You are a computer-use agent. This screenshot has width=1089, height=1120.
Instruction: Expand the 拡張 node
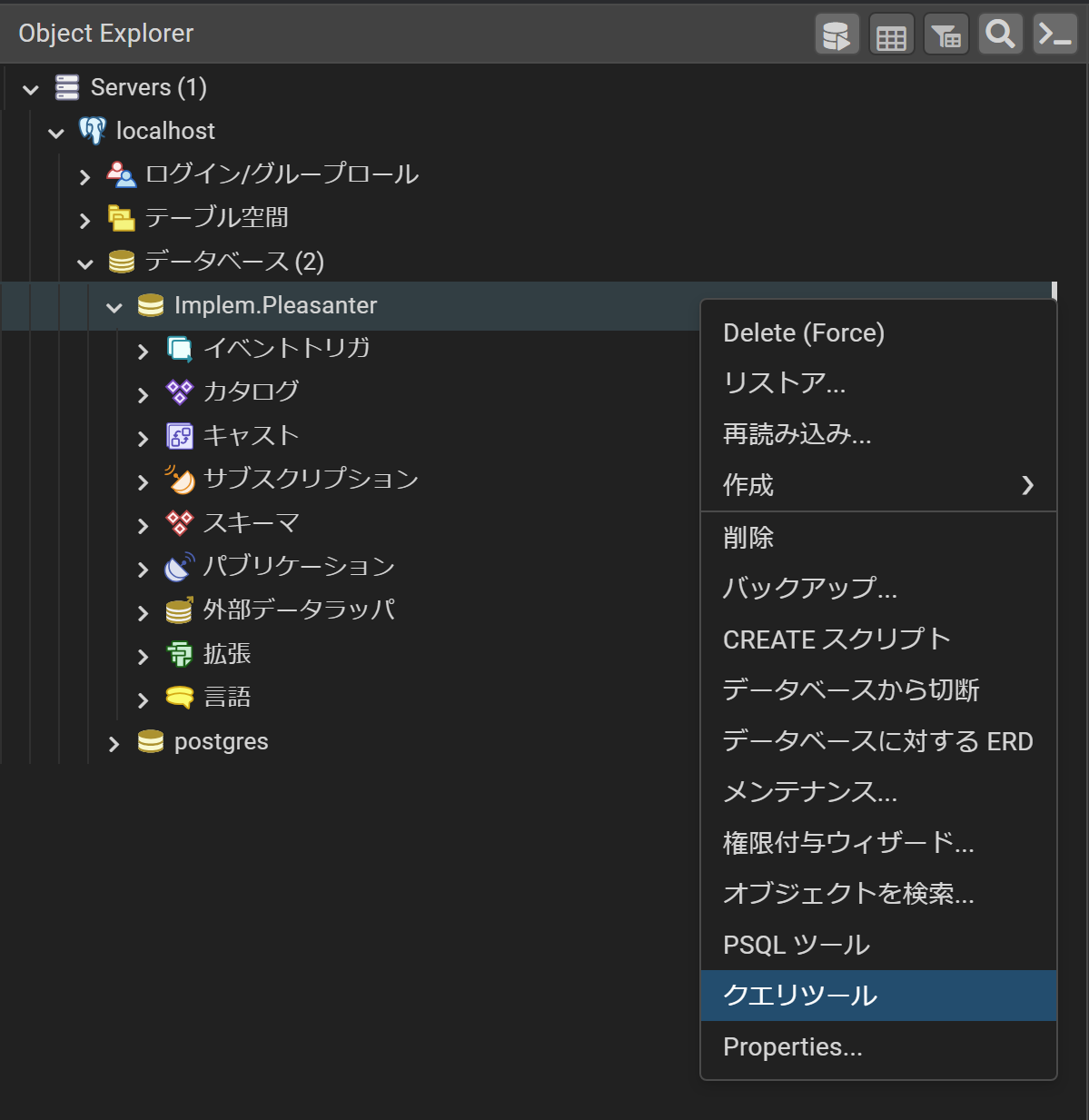coord(143,656)
